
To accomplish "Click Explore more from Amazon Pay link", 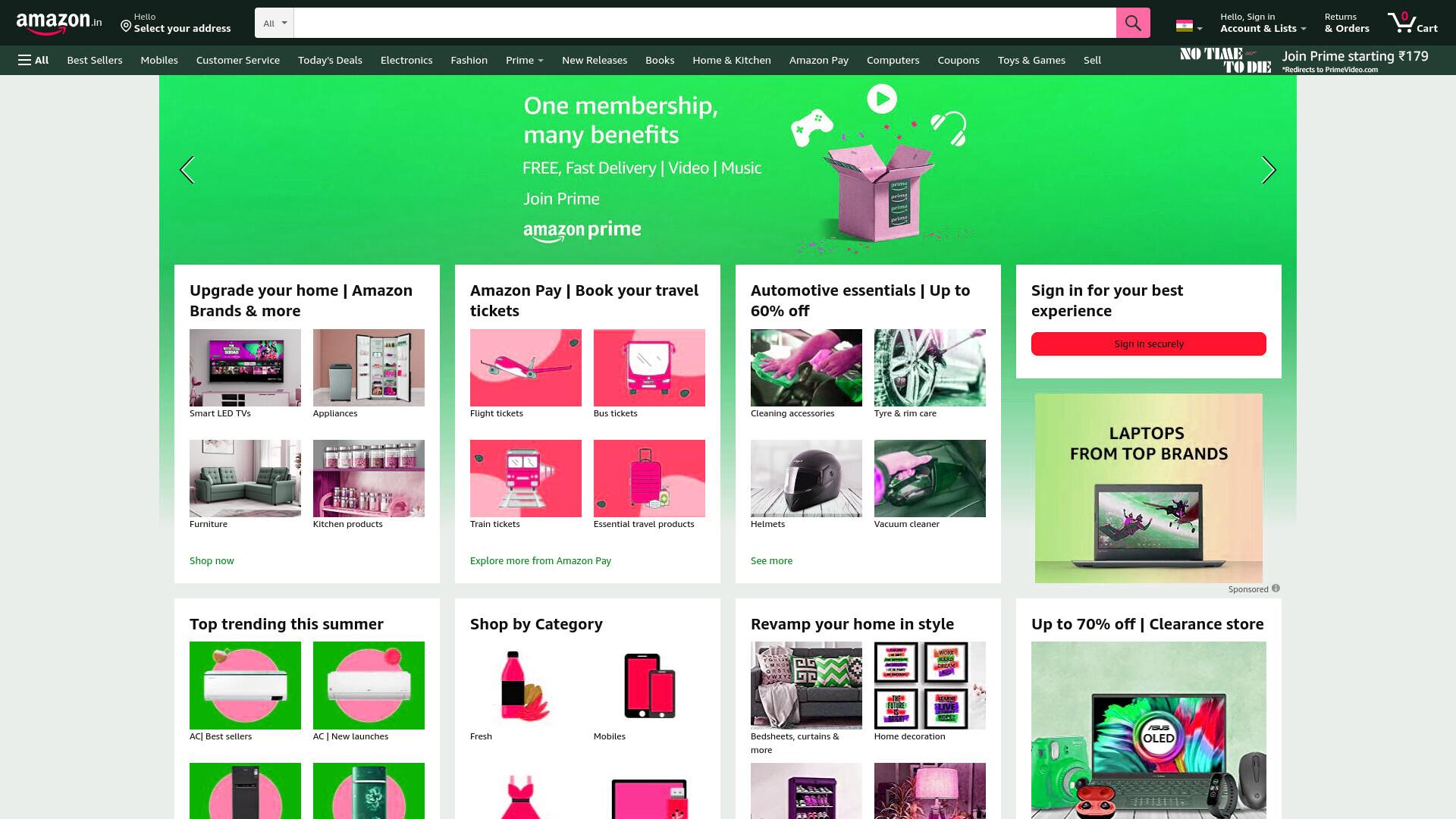I will pyautogui.click(x=541, y=560).
